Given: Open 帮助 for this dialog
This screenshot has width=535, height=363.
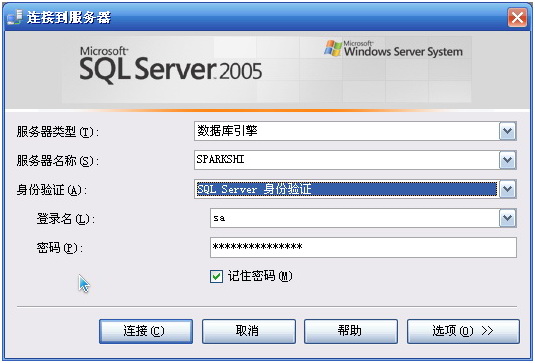Looking at the screenshot, I should pyautogui.click(x=350, y=331).
